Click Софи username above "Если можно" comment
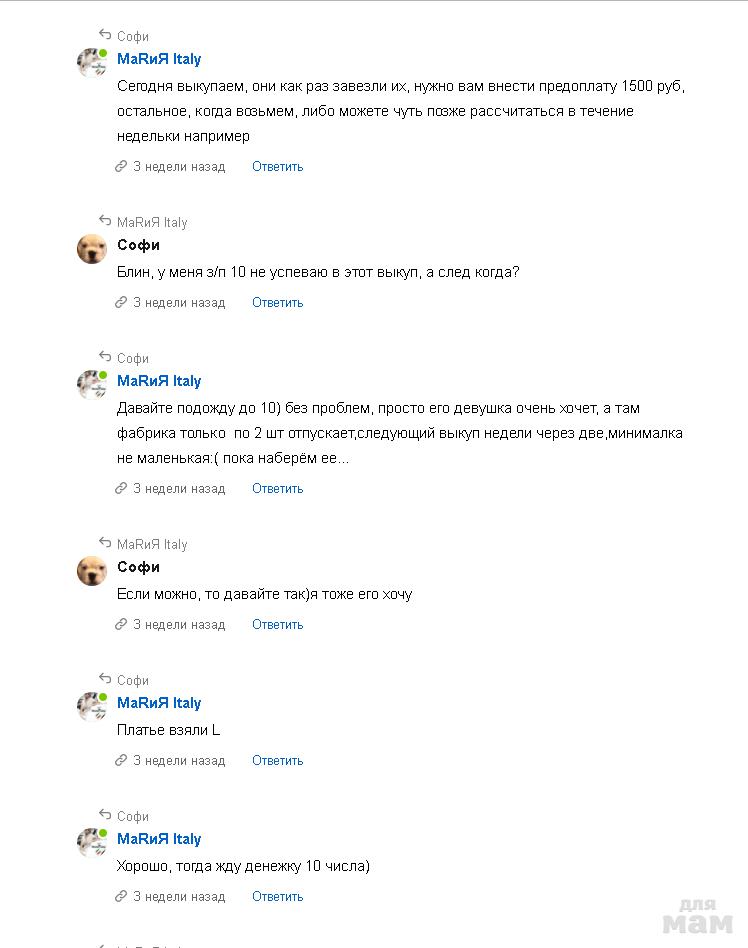Screen dimensions: 748x948 click(x=138, y=567)
